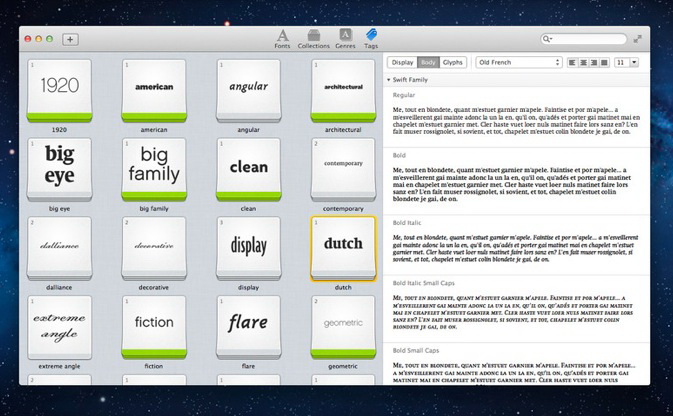The height and width of the screenshot is (416, 673).
Task: Select the big family tag tile
Action: click(x=154, y=170)
